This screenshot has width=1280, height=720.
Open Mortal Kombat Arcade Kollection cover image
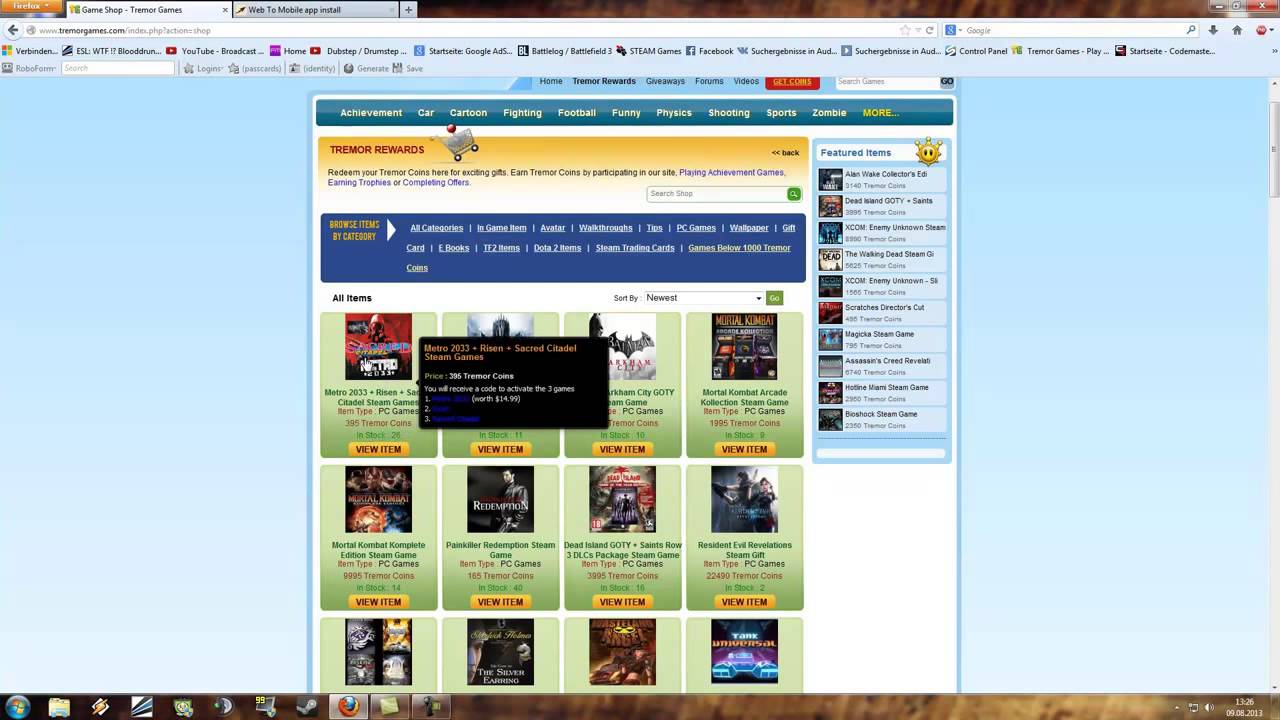pyautogui.click(x=744, y=347)
